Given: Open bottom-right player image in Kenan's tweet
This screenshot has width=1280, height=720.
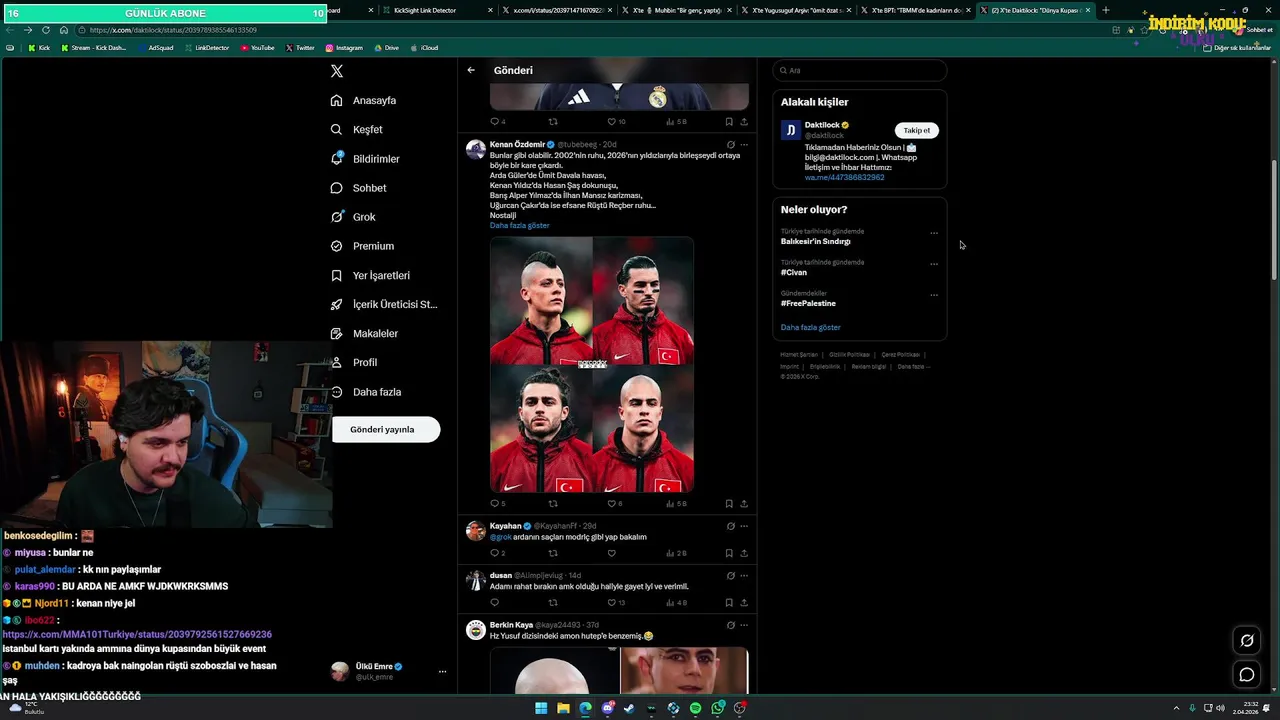Looking at the screenshot, I should click(x=643, y=429).
